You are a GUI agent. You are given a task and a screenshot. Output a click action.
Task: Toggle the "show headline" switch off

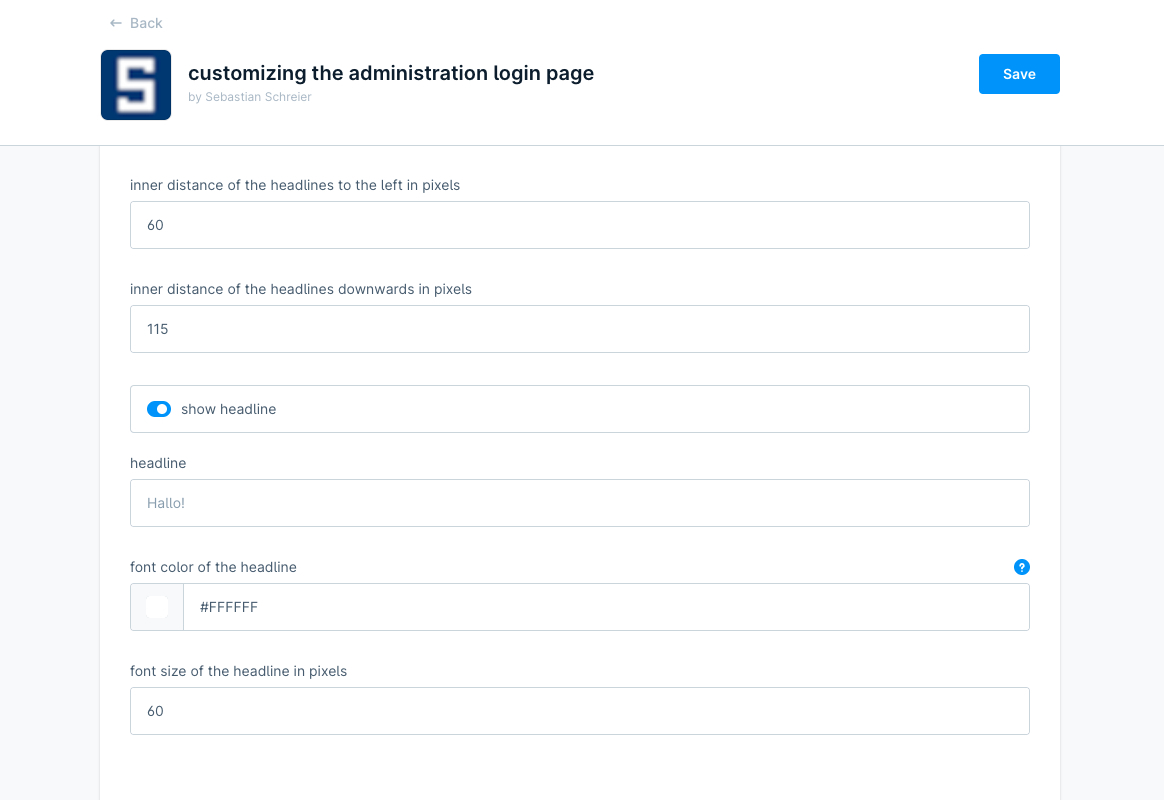click(x=159, y=409)
